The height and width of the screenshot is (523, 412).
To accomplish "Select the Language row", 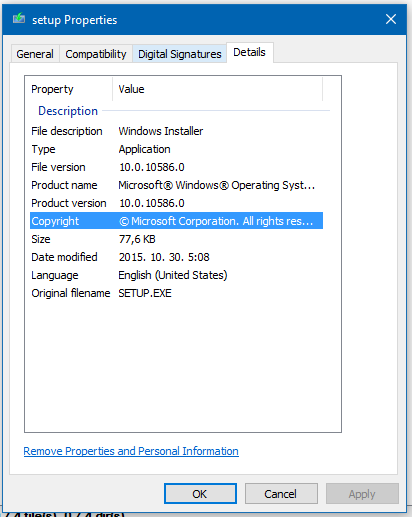I will (x=176, y=275).
